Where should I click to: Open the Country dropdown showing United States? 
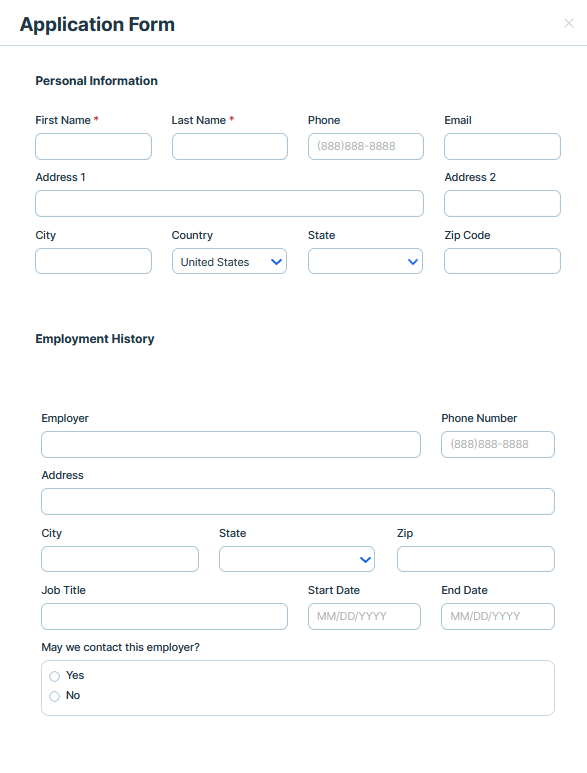pyautogui.click(x=229, y=261)
